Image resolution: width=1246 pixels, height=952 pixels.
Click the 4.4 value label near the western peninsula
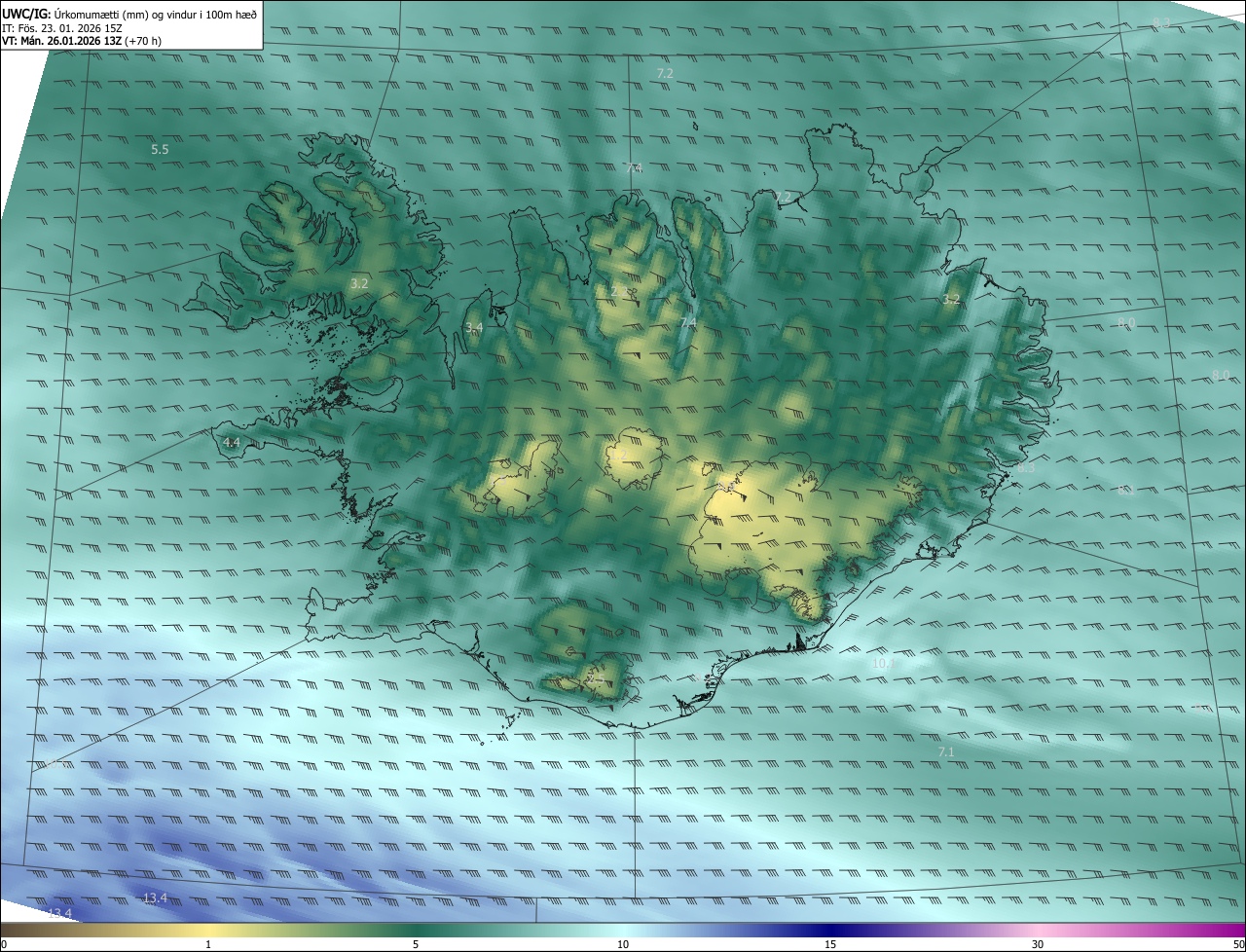[232, 442]
